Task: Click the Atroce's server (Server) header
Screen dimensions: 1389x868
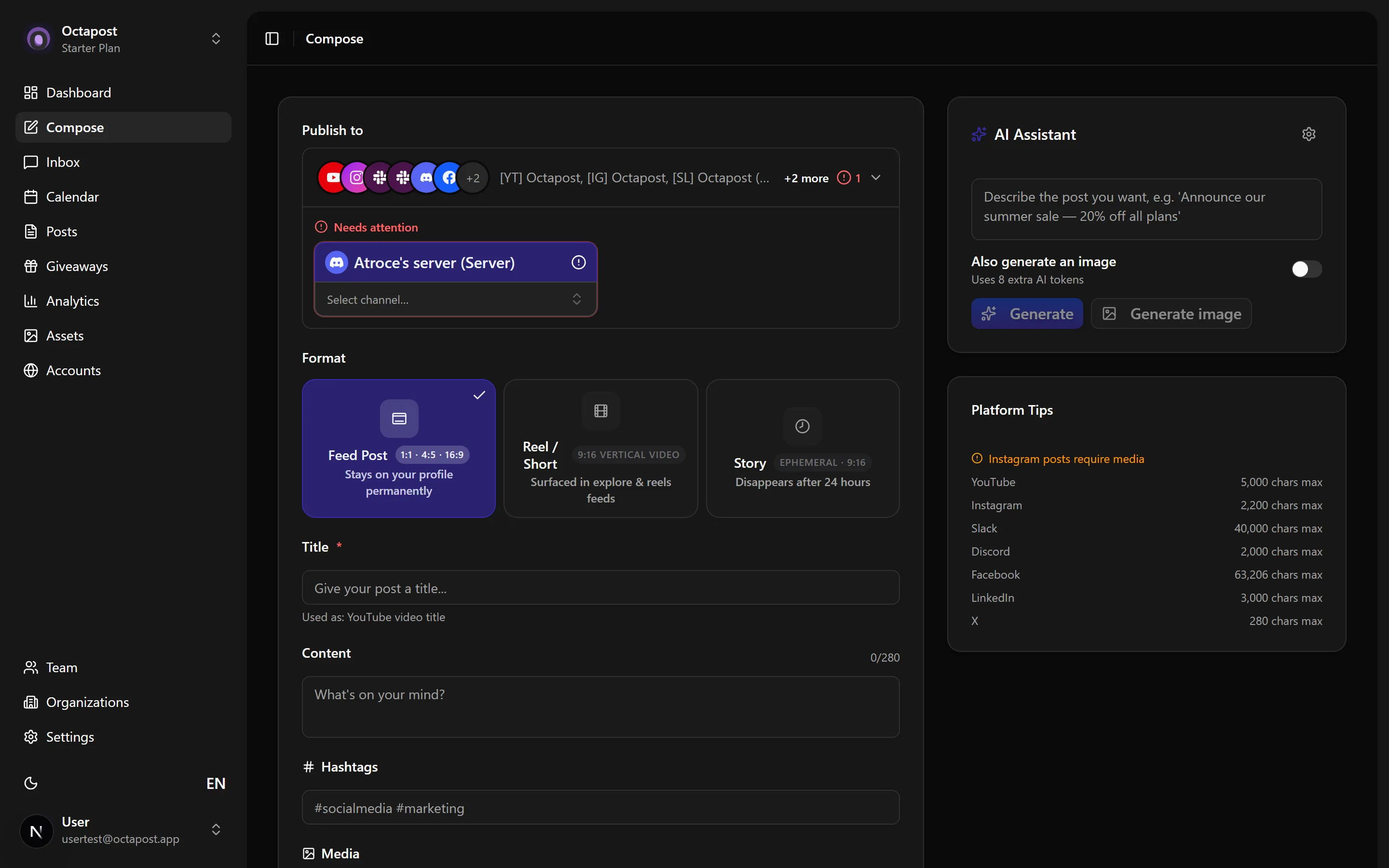Action: point(456,262)
